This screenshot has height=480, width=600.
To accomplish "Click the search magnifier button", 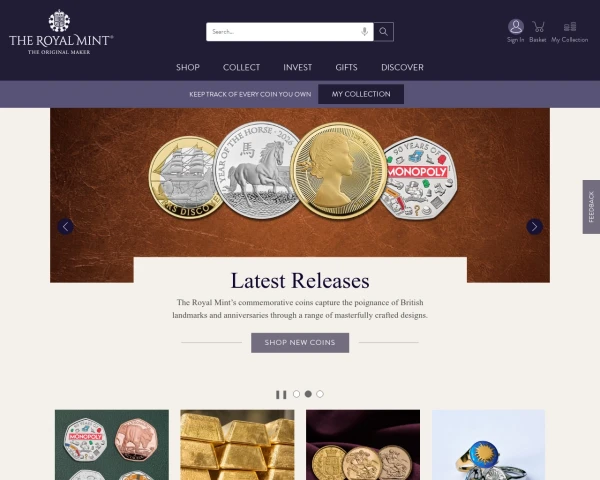I will [x=383, y=32].
